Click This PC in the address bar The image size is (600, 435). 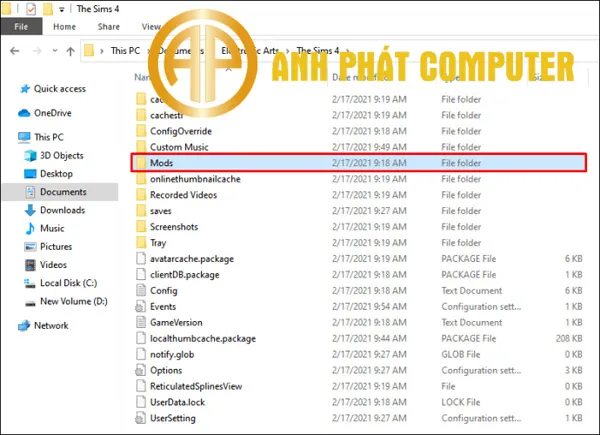click(x=125, y=51)
